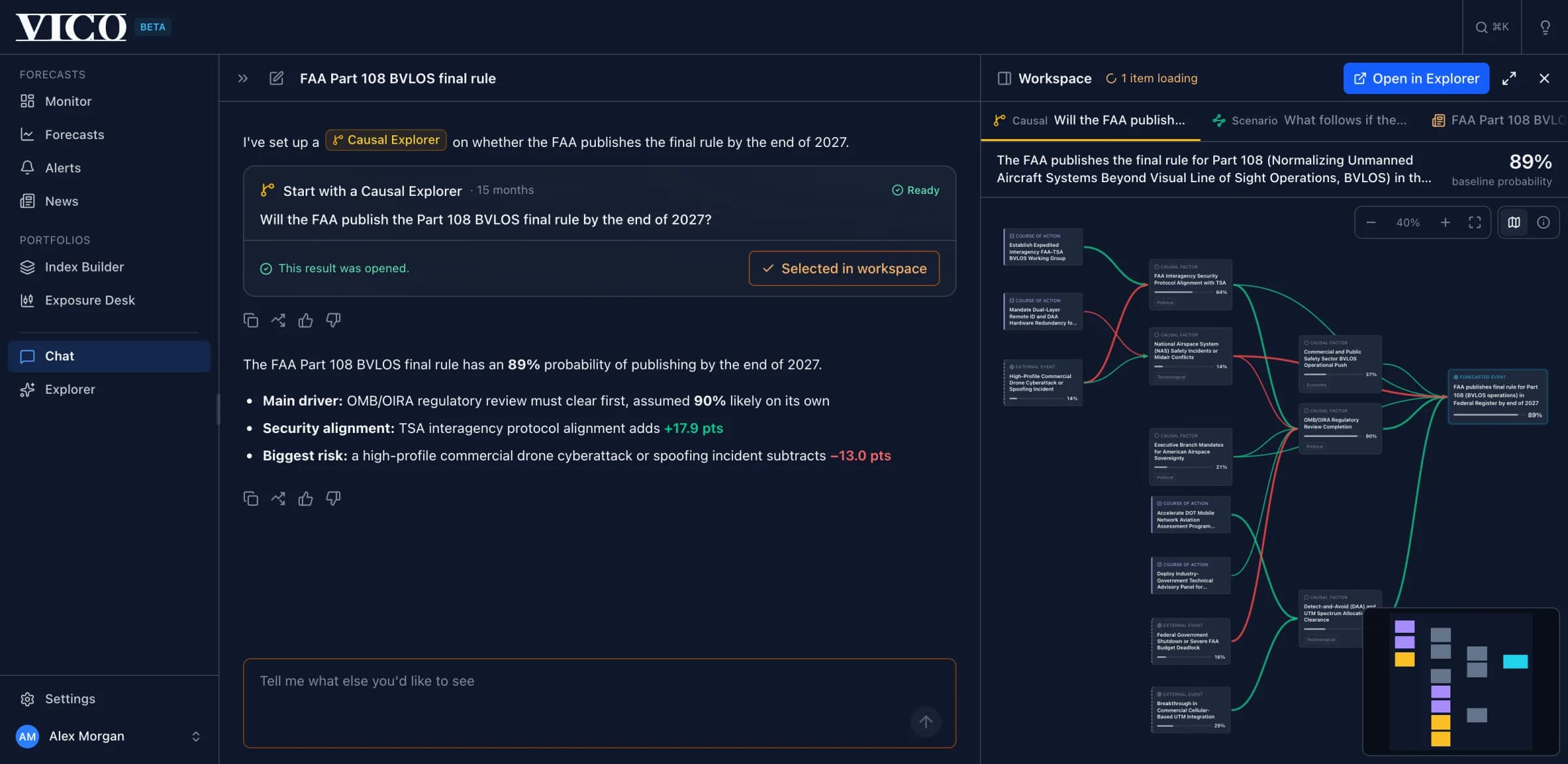Select FAA Interagency Security Protocol Alignment node

(1190, 285)
